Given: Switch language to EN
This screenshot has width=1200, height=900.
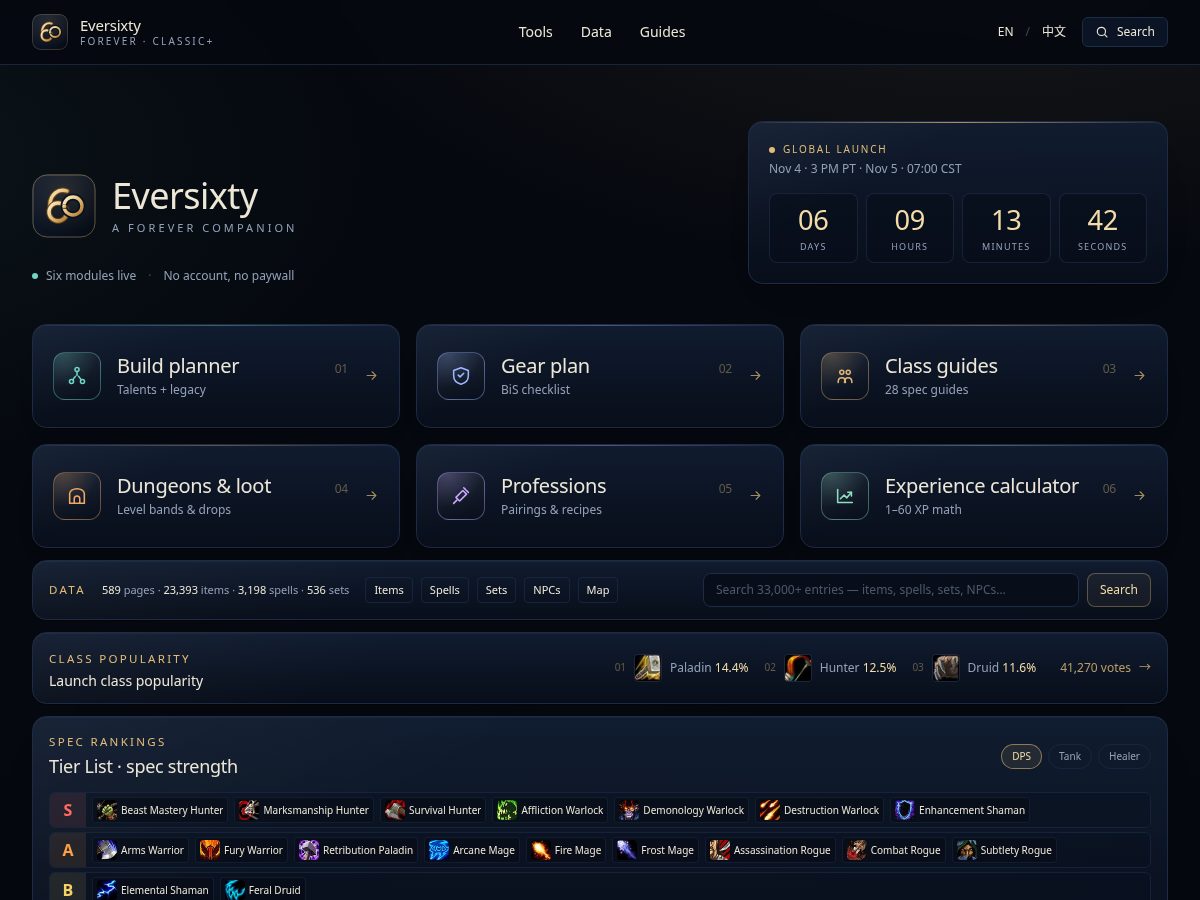Looking at the screenshot, I should point(1006,32).
